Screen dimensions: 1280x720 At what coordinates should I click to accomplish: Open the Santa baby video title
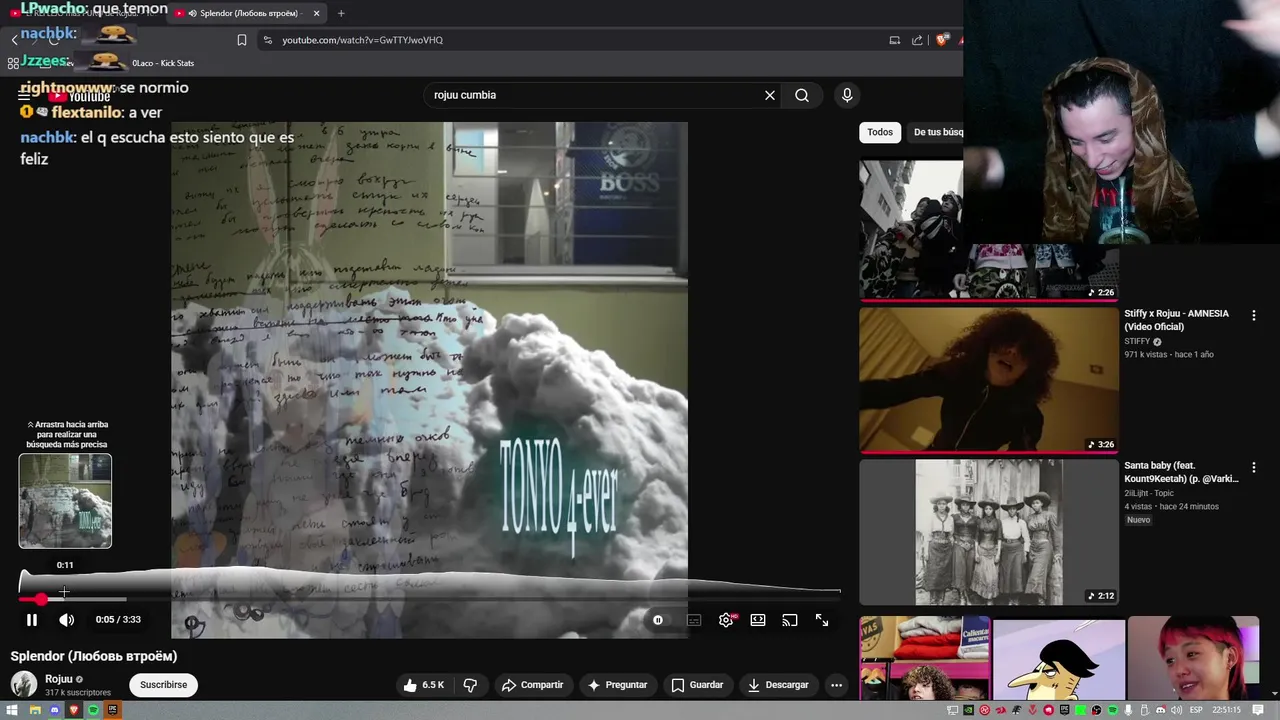click(x=1181, y=472)
